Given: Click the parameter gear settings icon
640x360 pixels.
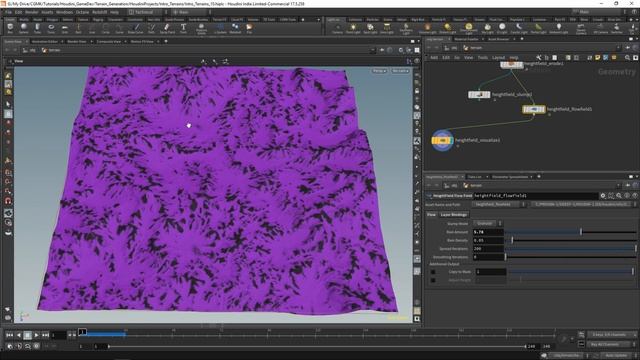Looking at the screenshot, I should pyautogui.click(x=602, y=196).
